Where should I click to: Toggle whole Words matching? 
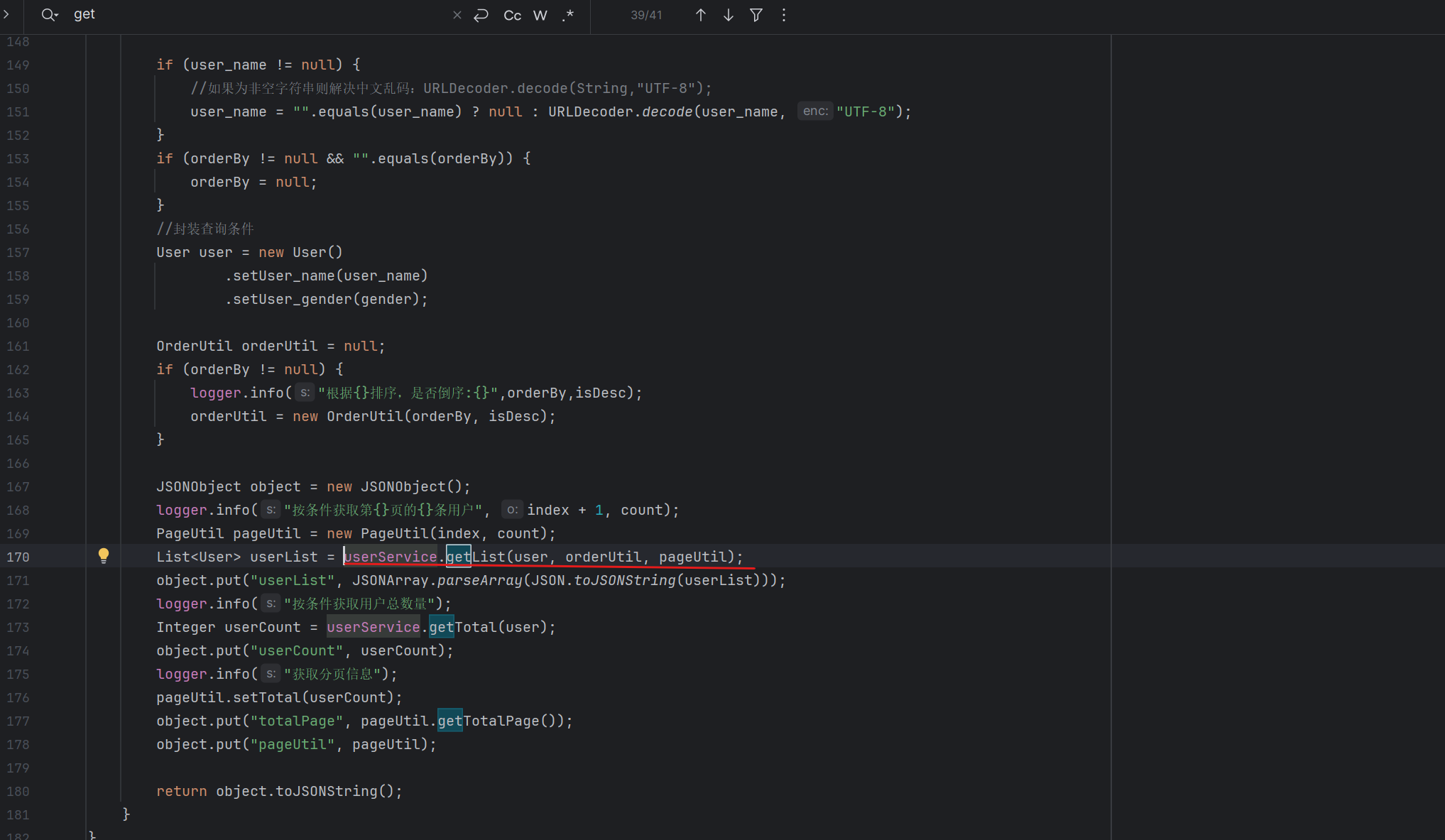pos(540,15)
